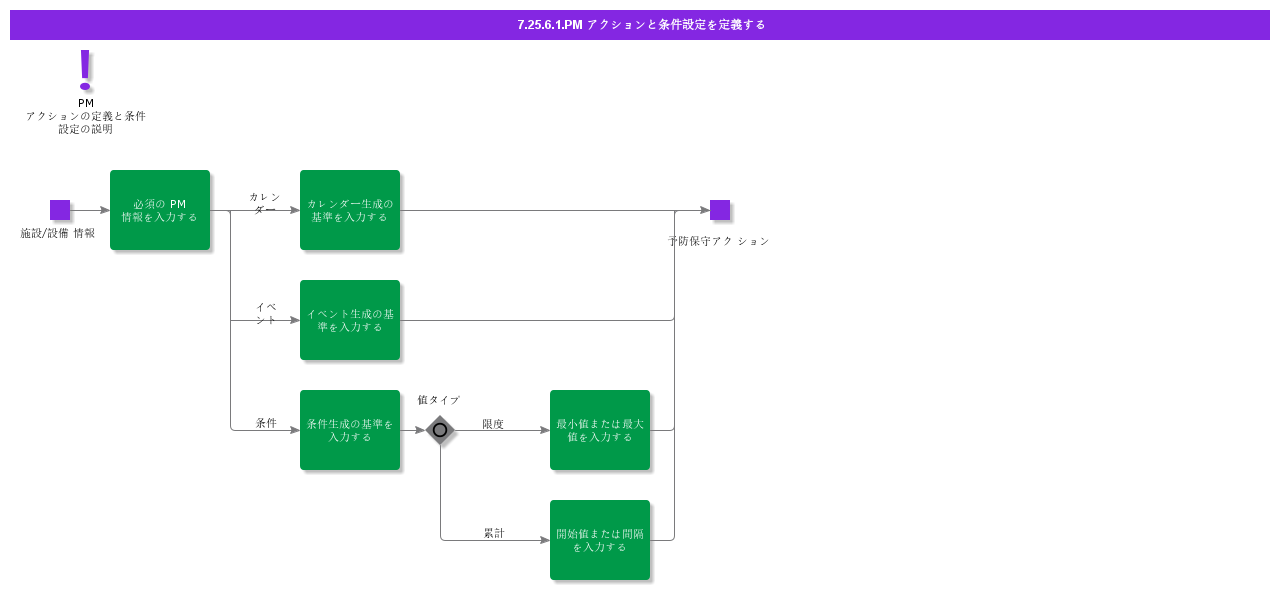This screenshot has height=590, width=1280.
Task: Click the カレンダー branch label
Action: point(265,203)
